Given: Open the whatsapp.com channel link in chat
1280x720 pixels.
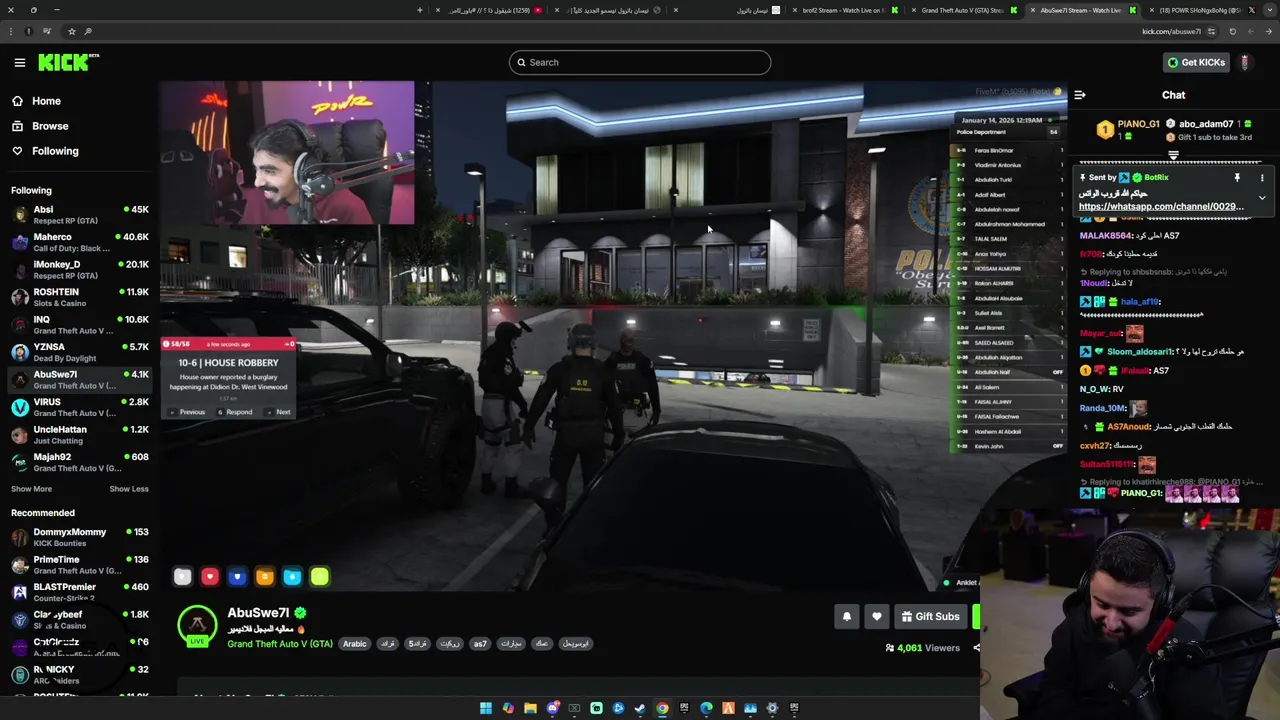Looking at the screenshot, I should point(1161,207).
